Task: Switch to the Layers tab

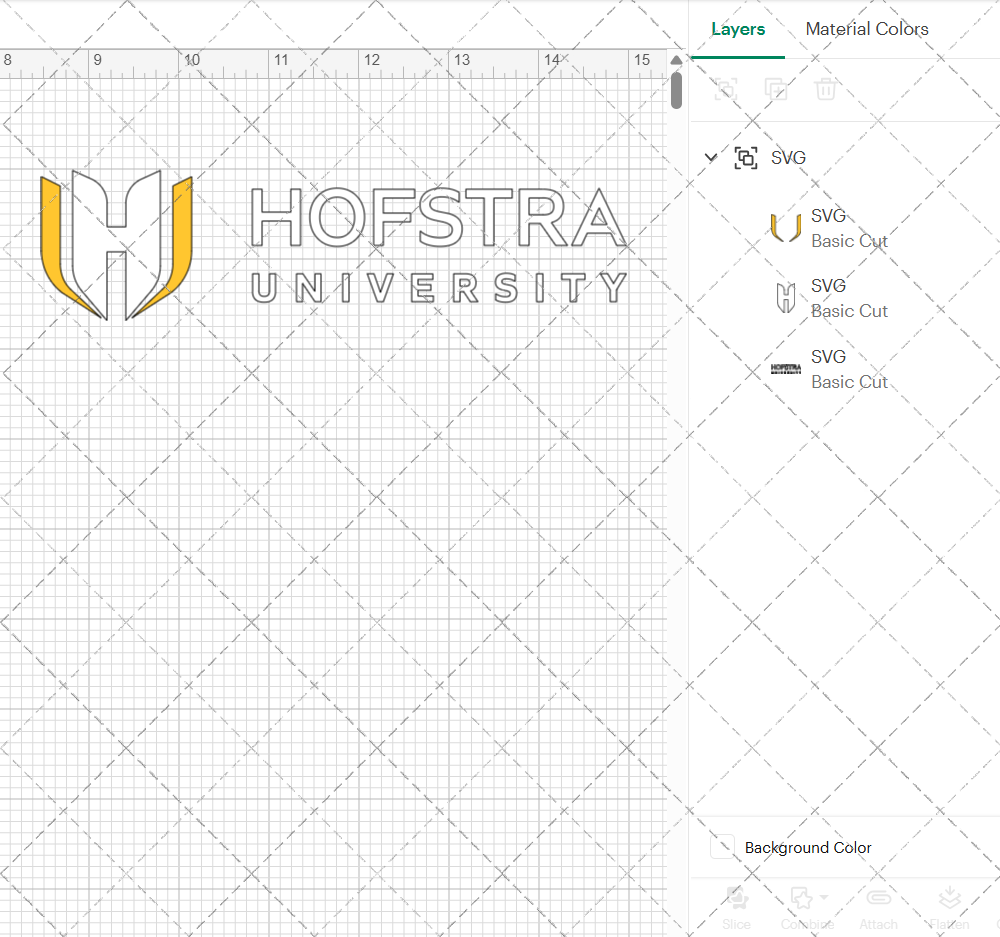Action: (x=738, y=29)
